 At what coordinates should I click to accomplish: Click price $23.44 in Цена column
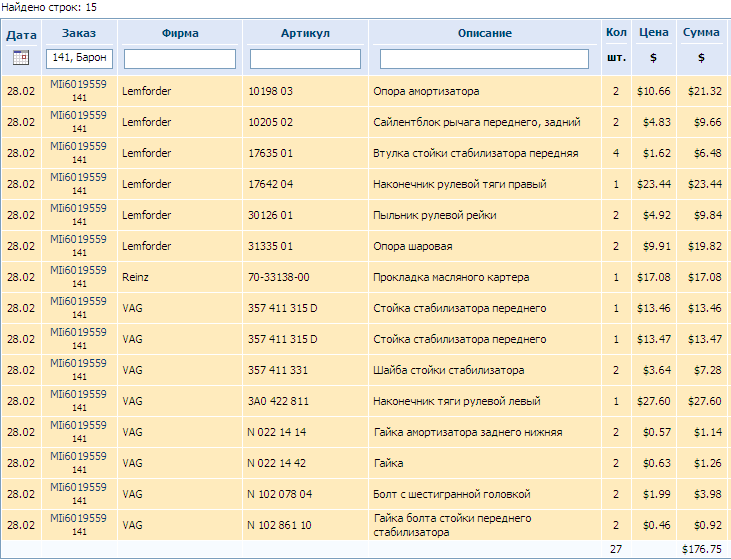[x=654, y=184]
